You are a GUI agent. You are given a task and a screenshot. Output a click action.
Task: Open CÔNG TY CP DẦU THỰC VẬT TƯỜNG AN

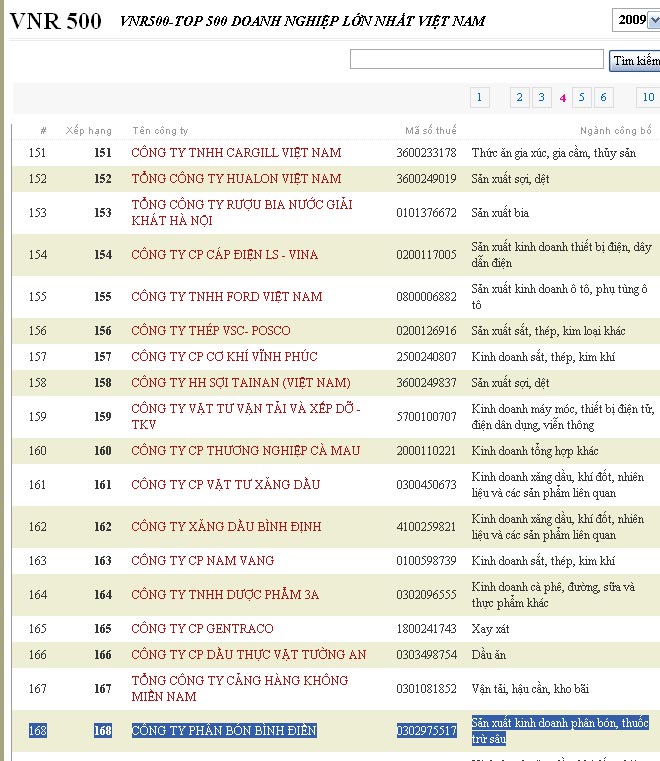point(249,655)
